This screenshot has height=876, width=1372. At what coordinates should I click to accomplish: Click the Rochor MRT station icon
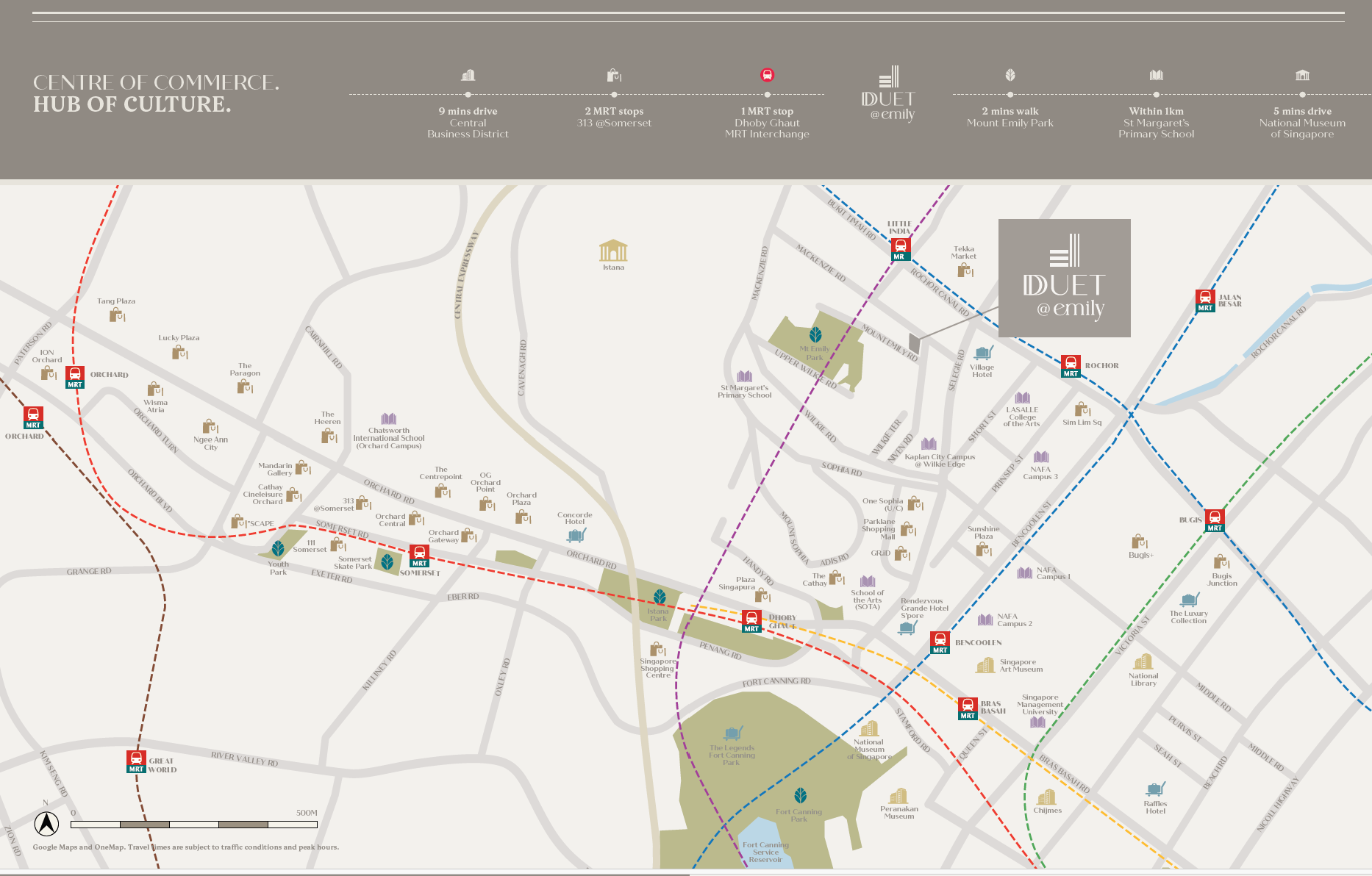(x=1071, y=366)
